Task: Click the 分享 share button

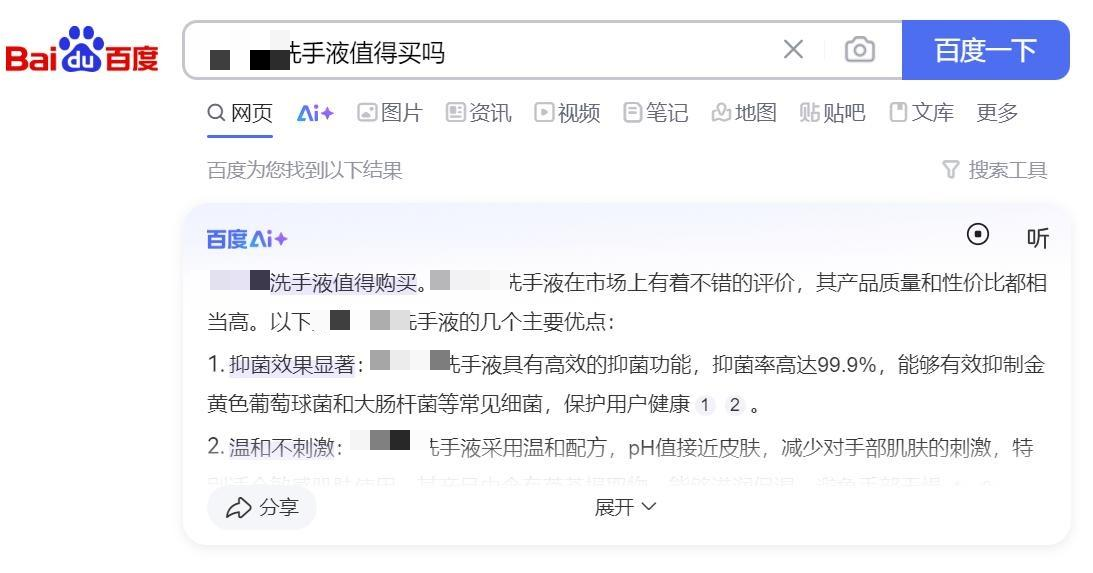Action: pyautogui.click(x=262, y=508)
